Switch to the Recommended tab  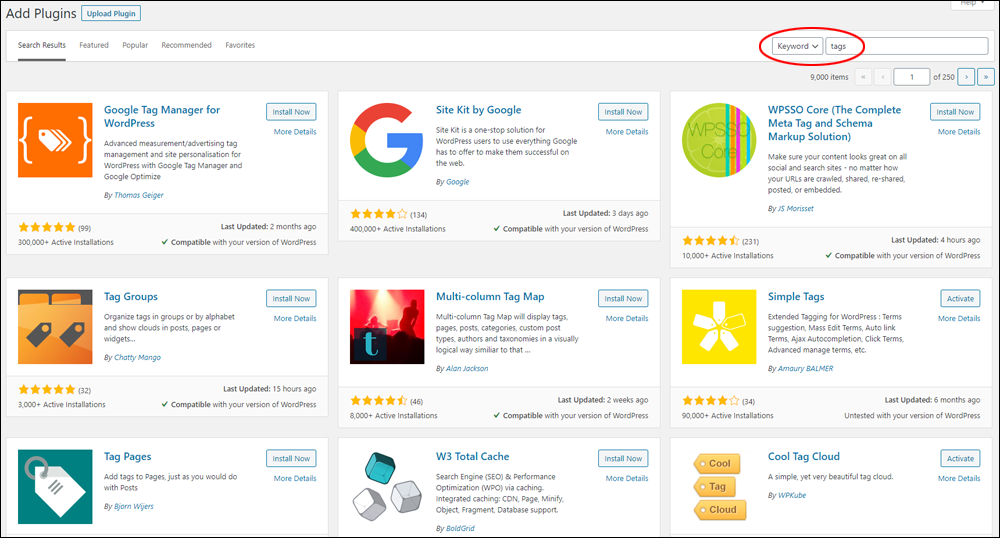(x=186, y=45)
